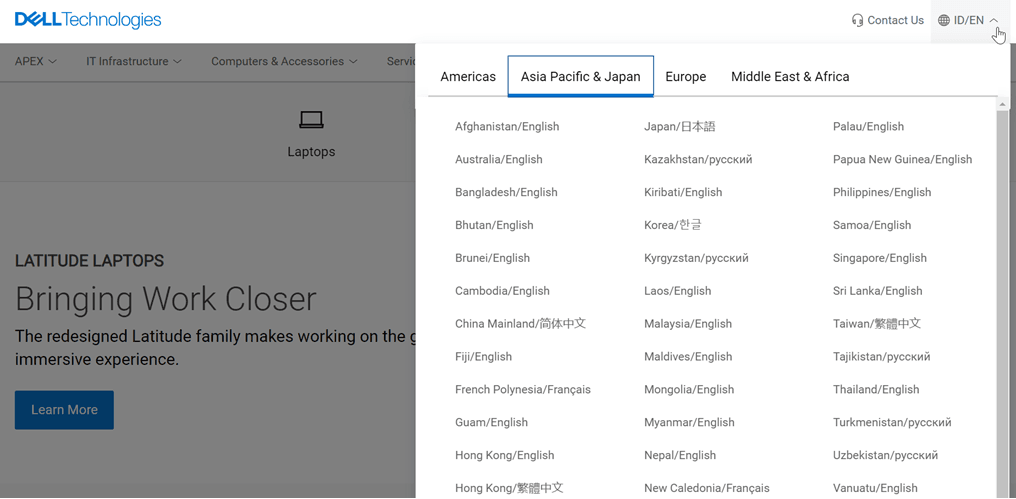Select Philippines/English

point(881,192)
